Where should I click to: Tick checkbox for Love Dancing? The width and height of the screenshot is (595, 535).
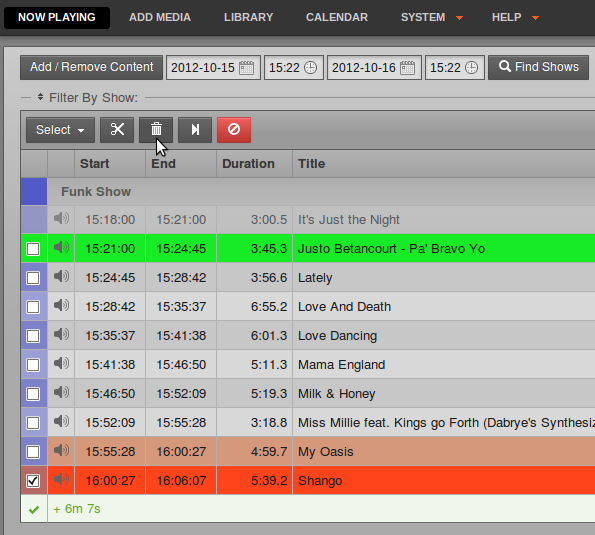pos(33,336)
